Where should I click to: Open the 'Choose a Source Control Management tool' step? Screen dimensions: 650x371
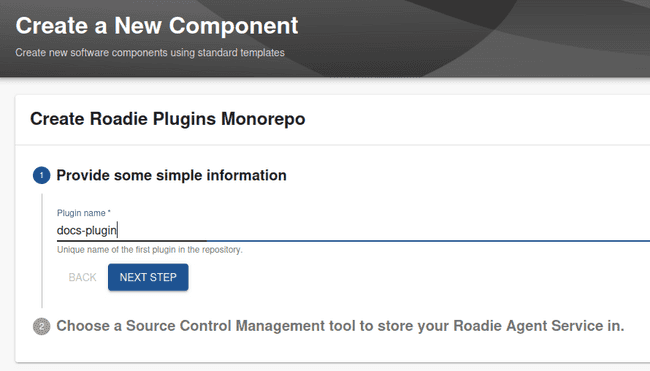340,326
